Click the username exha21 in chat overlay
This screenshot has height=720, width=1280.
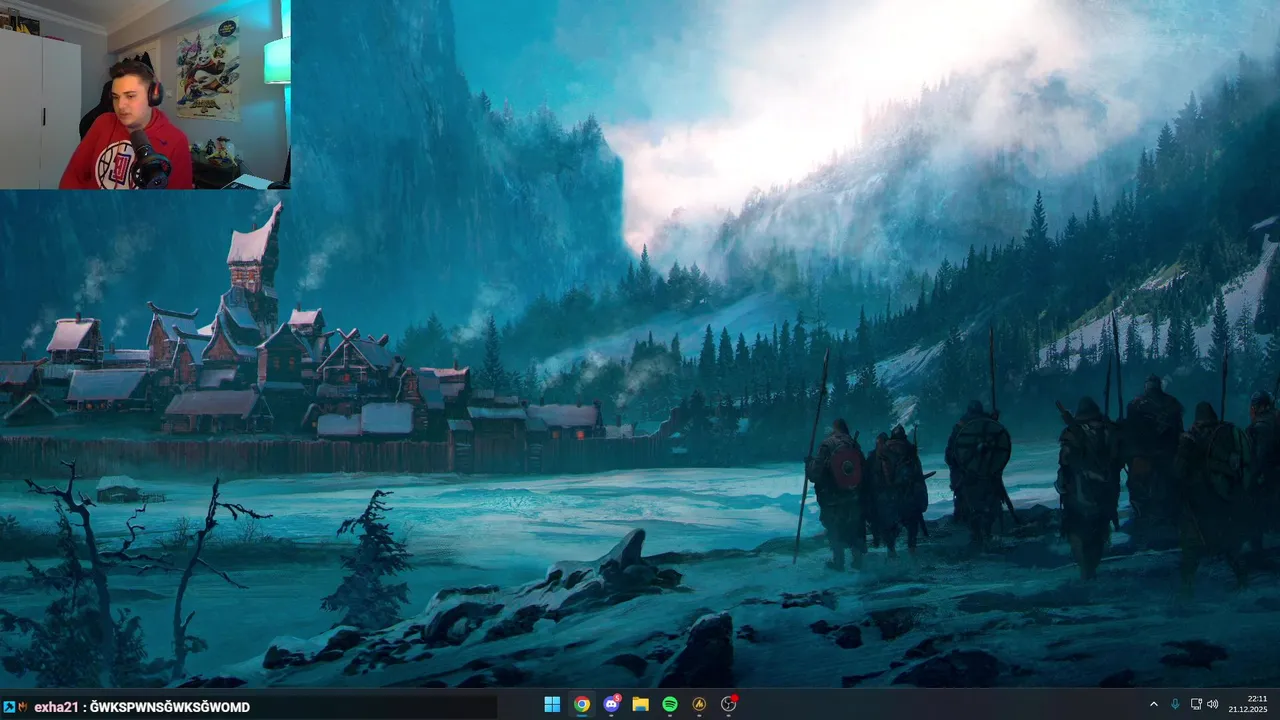coord(56,707)
